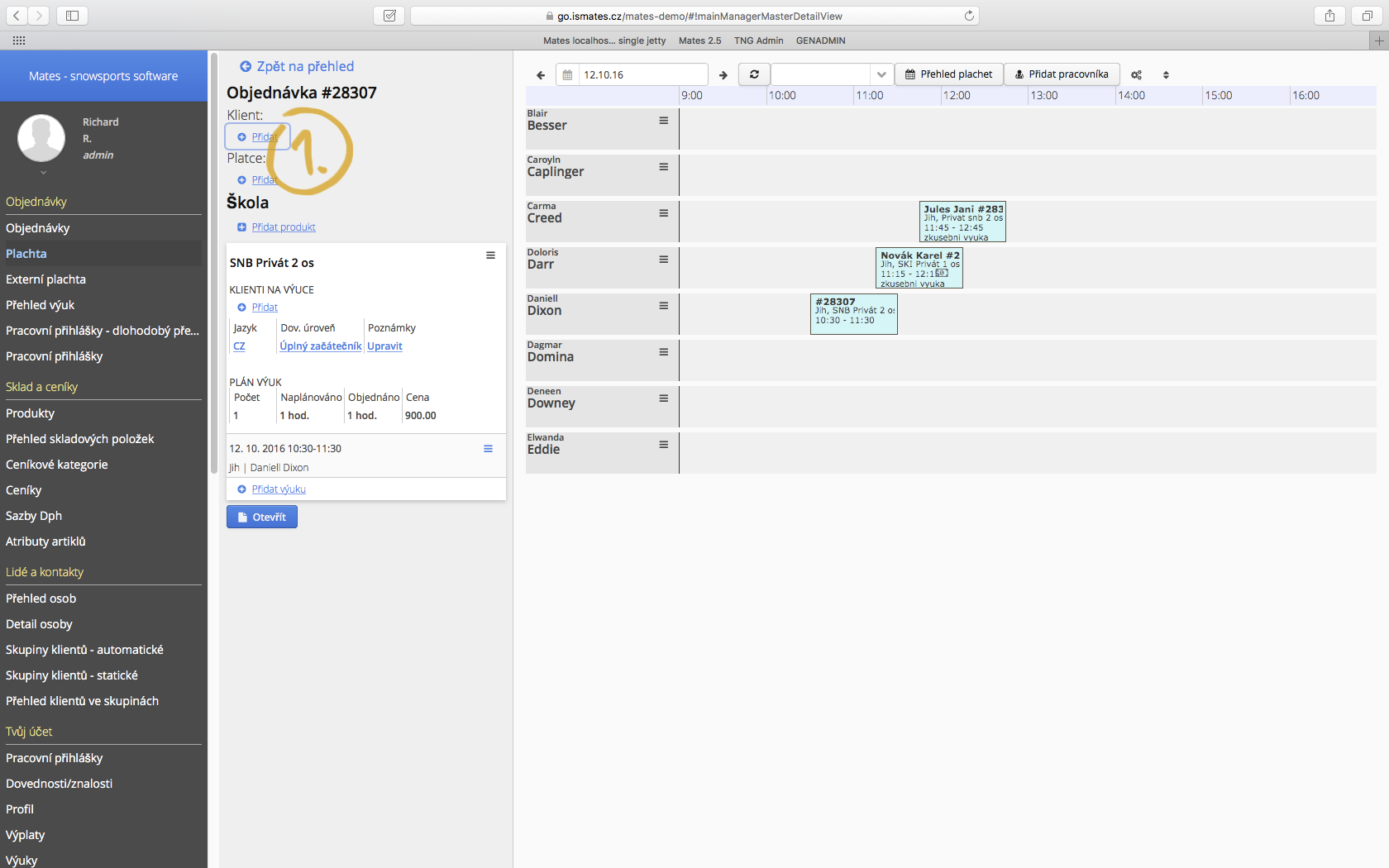Open Ceníky menu item

pyautogui.click(x=23, y=490)
